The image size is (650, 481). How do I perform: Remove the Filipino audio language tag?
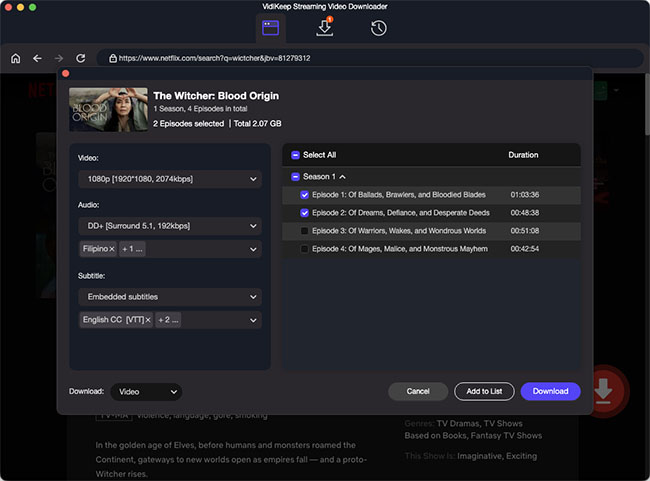click(x=112, y=249)
